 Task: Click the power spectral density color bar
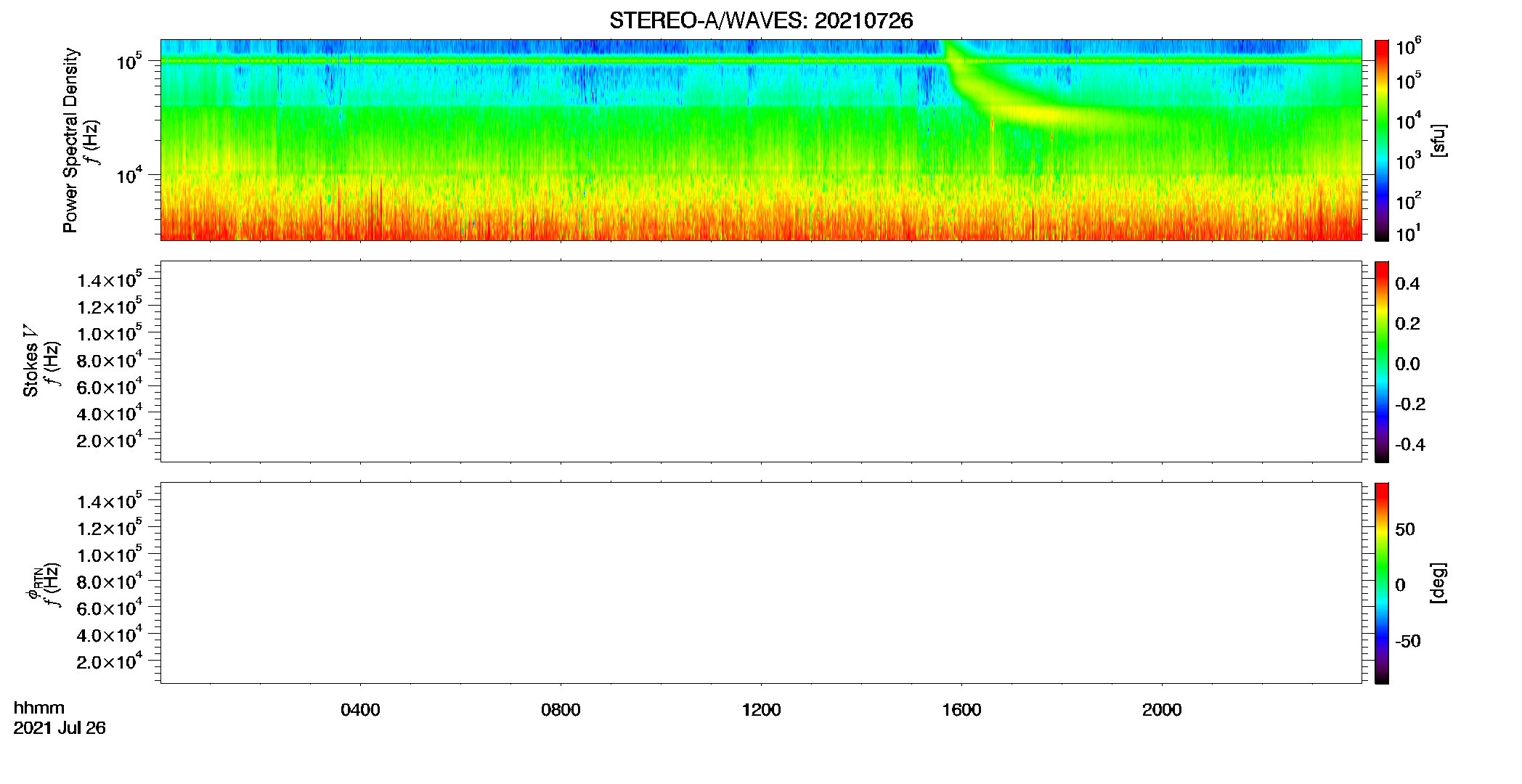(x=1382, y=140)
